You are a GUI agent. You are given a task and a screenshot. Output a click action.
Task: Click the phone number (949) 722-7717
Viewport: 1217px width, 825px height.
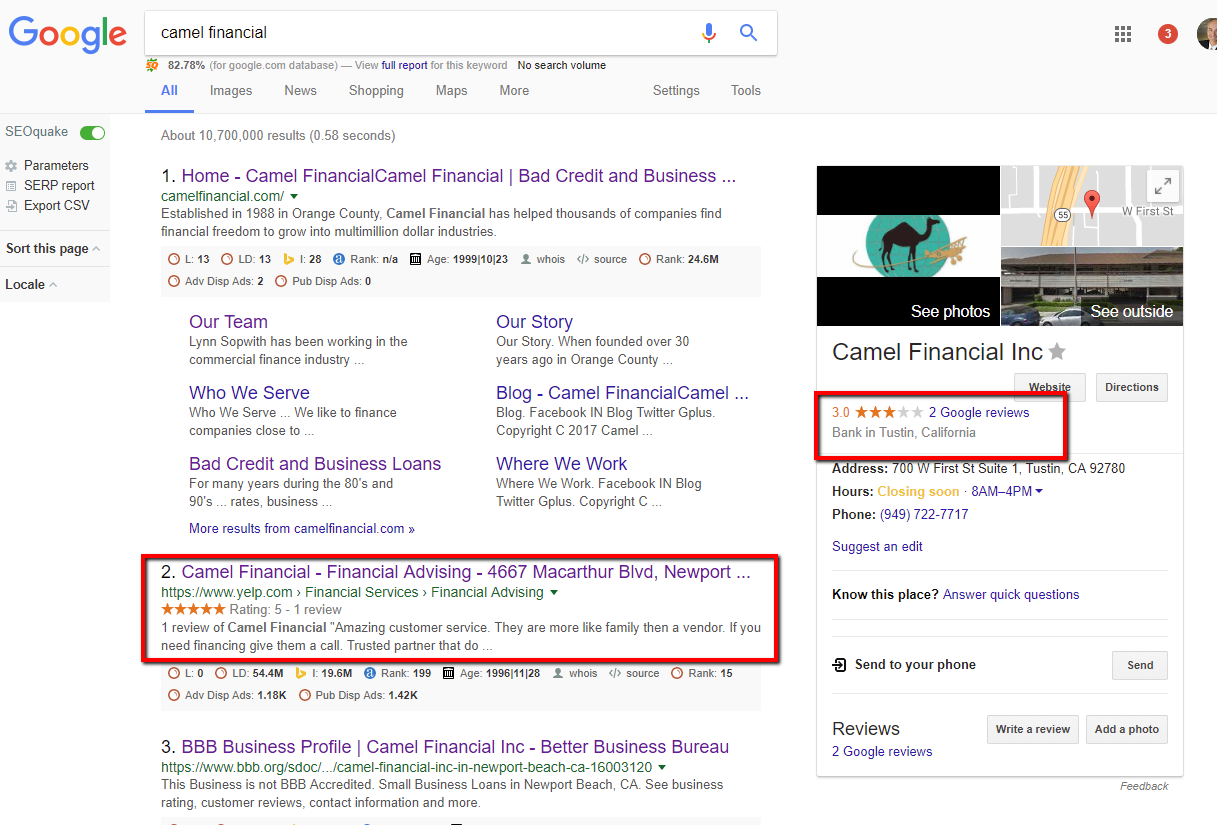tap(924, 514)
